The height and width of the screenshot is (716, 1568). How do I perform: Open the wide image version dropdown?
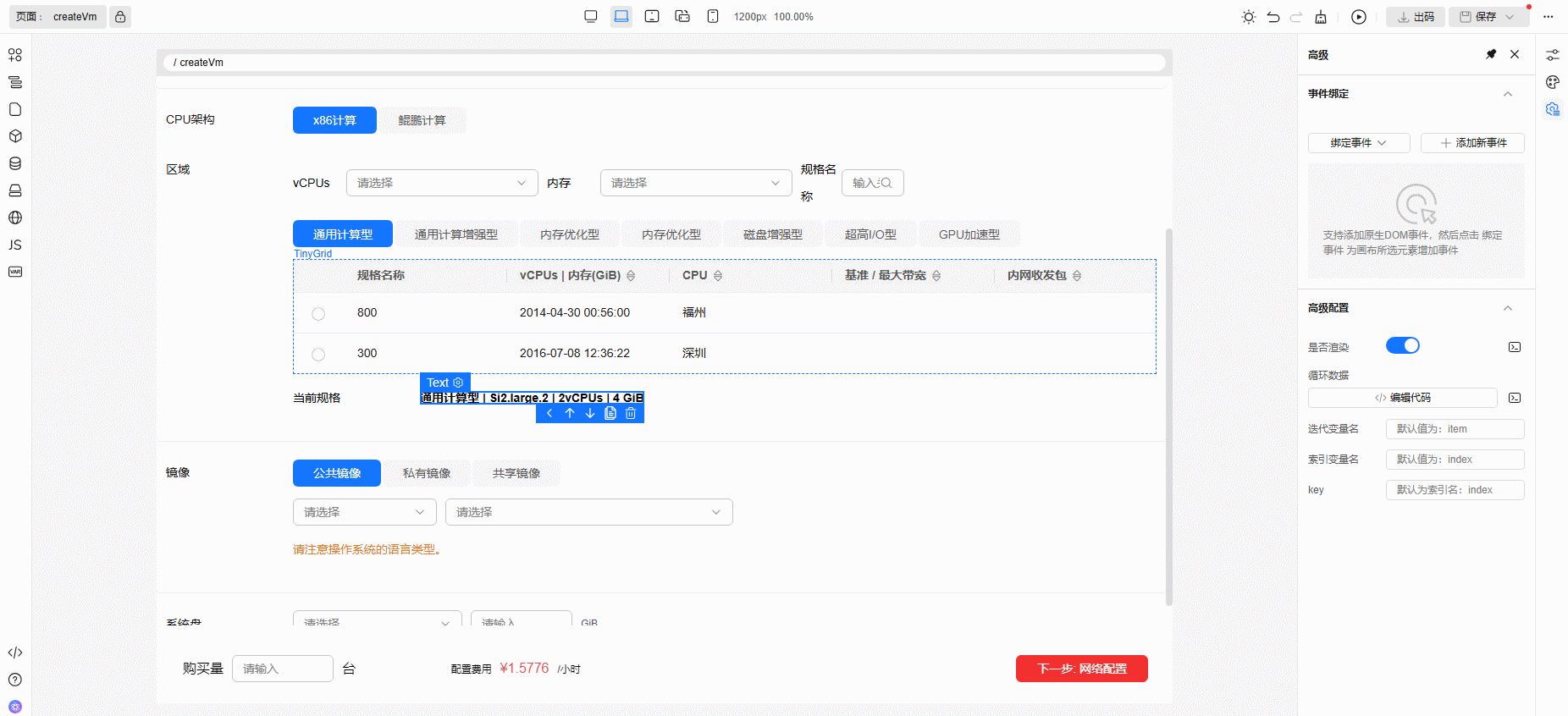(589, 512)
